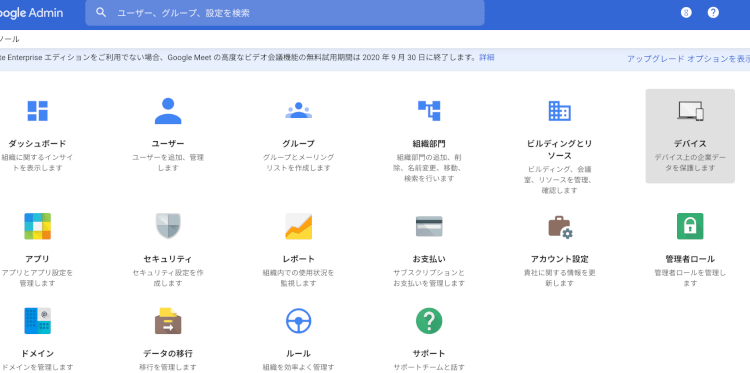
Task: Open the お支払い credit card icon
Action: (429, 226)
